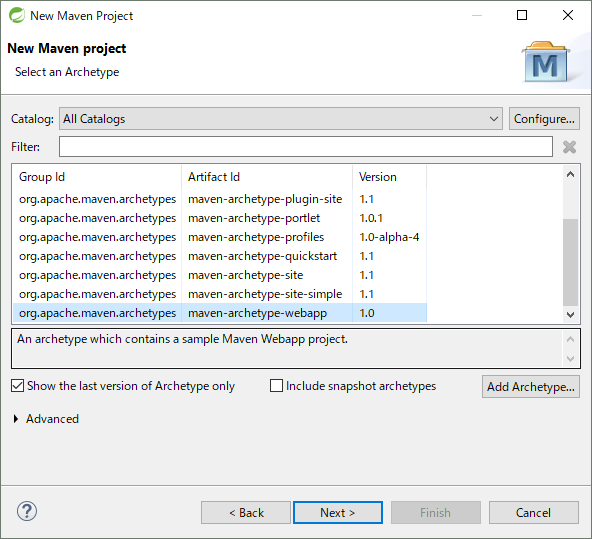Click into the Filter text field
592x539 pixels.
306,147
